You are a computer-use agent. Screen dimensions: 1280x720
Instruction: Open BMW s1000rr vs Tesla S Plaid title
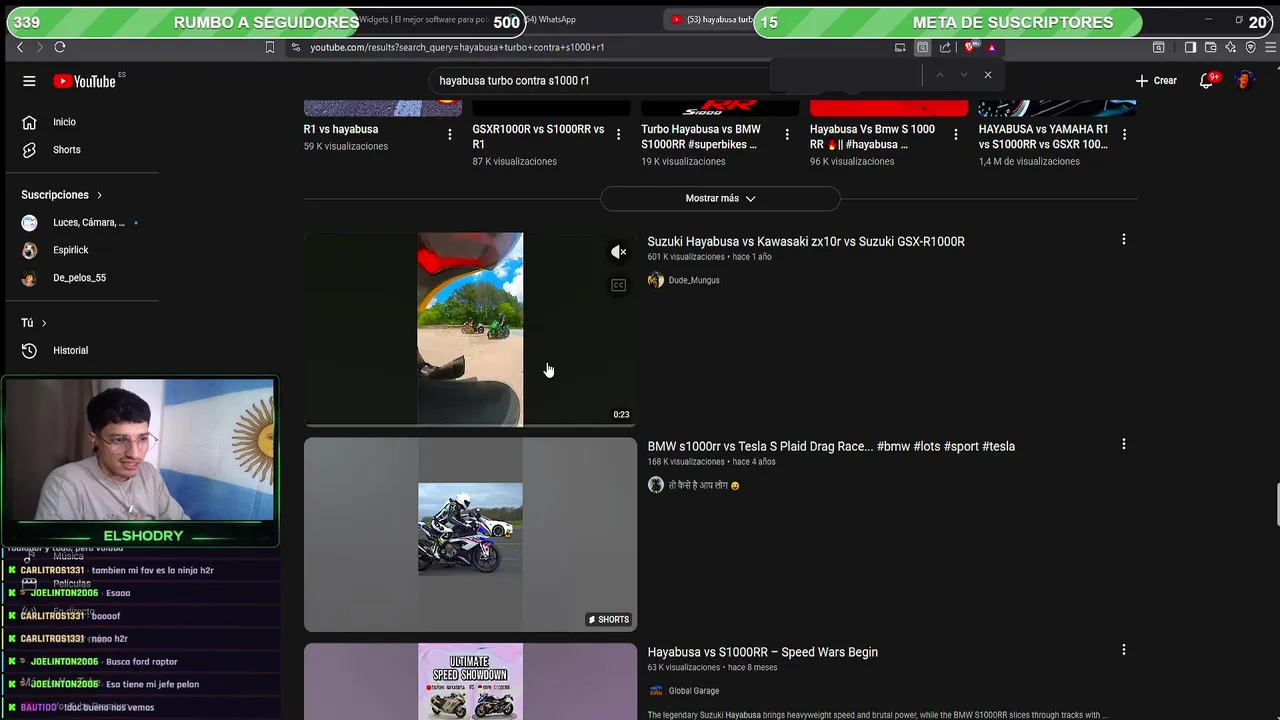pyautogui.click(x=831, y=446)
